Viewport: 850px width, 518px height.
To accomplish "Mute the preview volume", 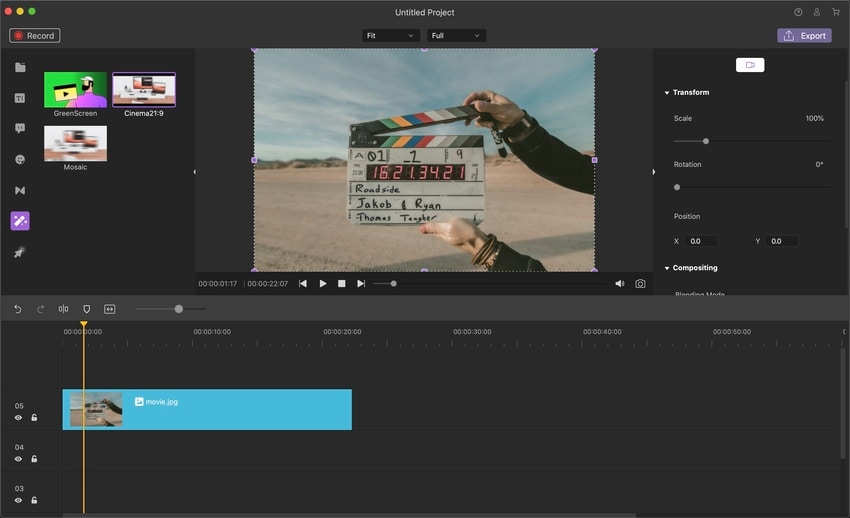I will pos(620,283).
